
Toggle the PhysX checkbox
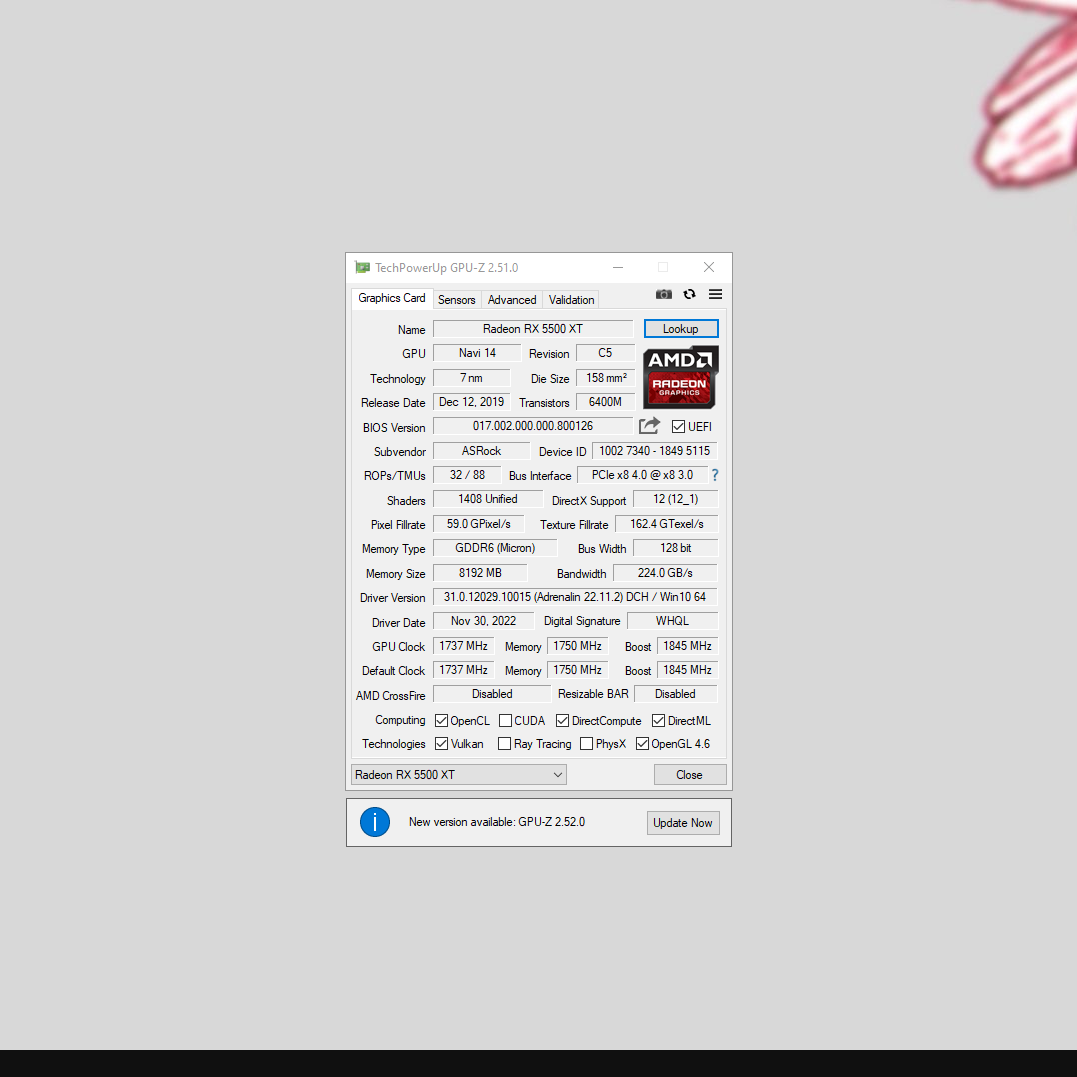point(587,744)
